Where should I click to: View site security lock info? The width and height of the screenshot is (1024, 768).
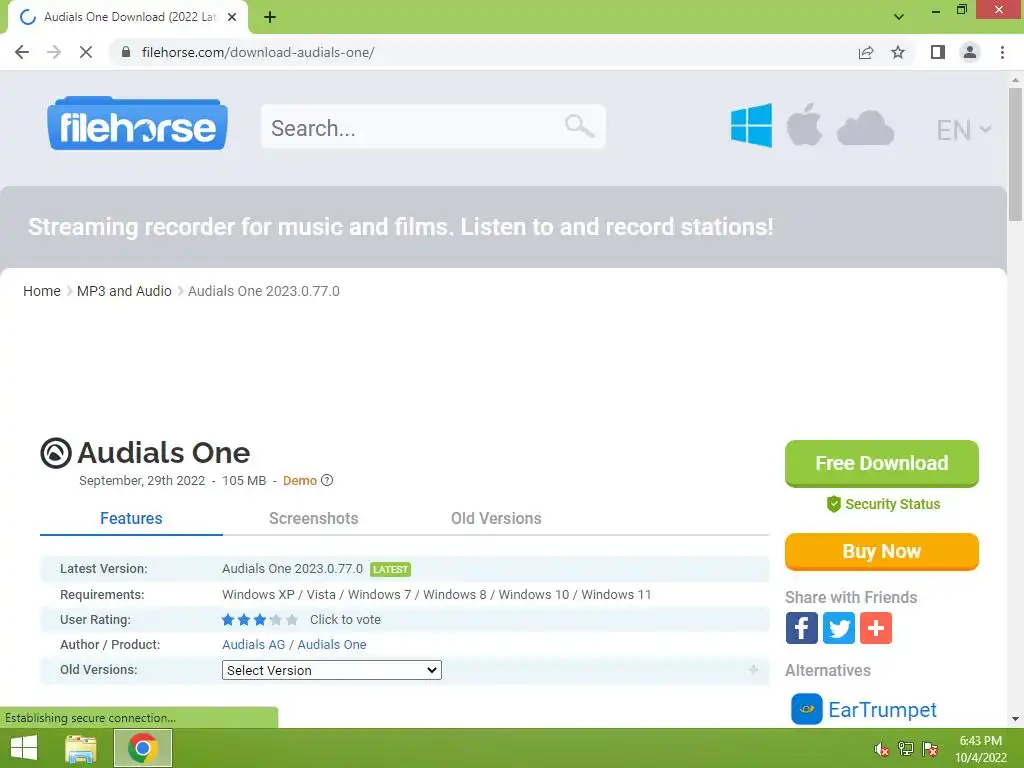(x=126, y=52)
